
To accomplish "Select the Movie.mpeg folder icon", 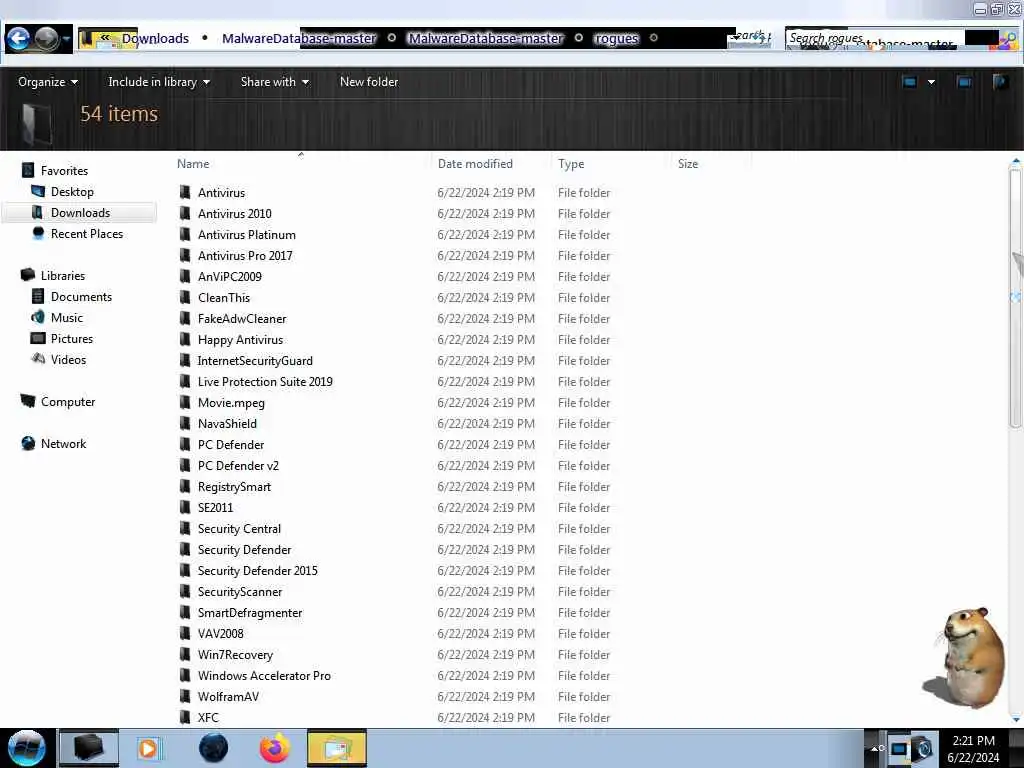I will (185, 402).
